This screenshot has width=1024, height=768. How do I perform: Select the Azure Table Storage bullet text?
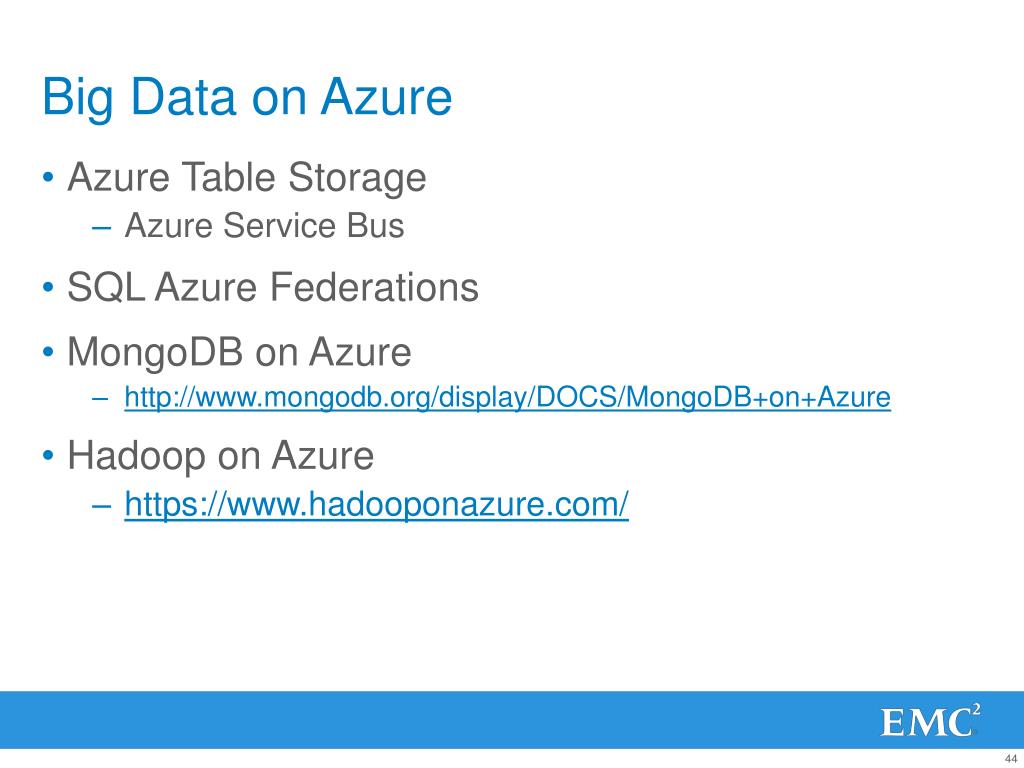point(247,178)
